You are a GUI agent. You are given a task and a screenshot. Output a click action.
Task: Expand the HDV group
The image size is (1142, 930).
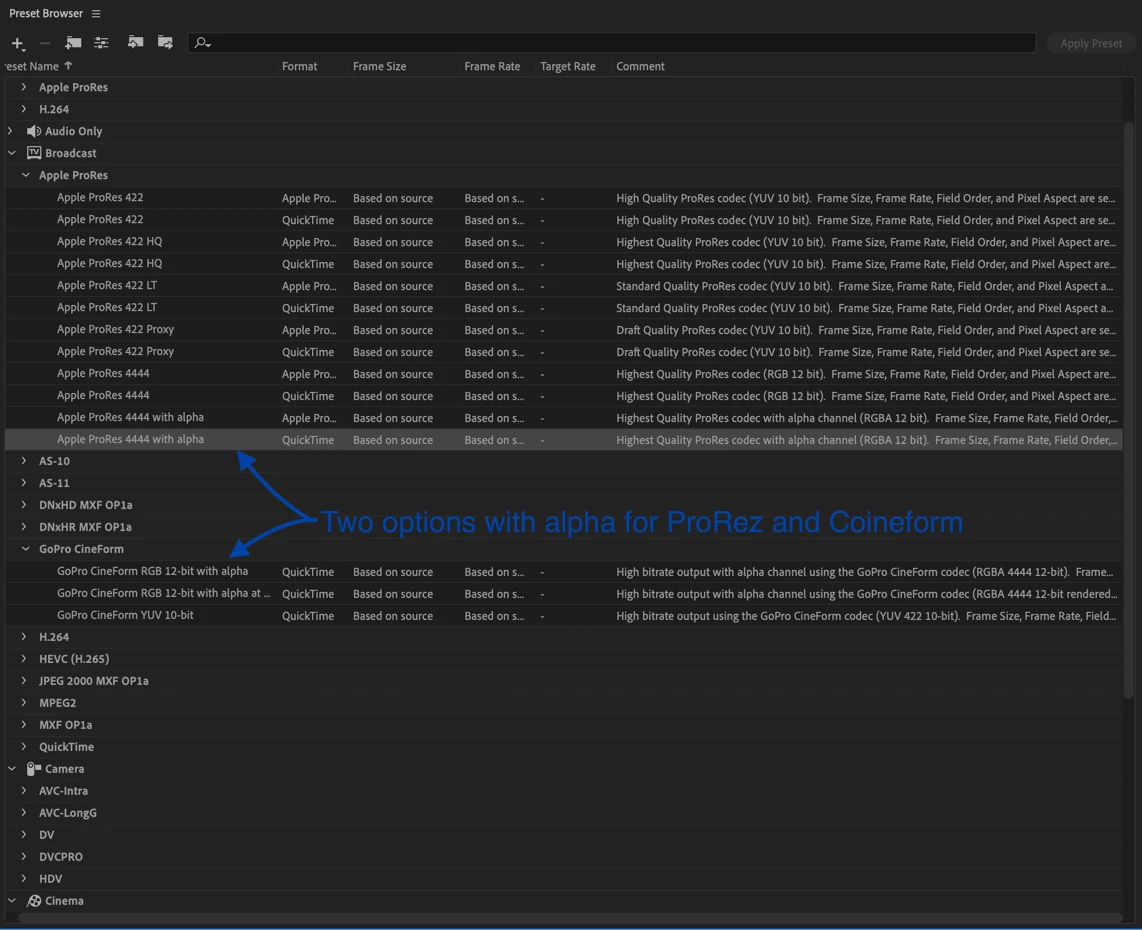[x=24, y=878]
